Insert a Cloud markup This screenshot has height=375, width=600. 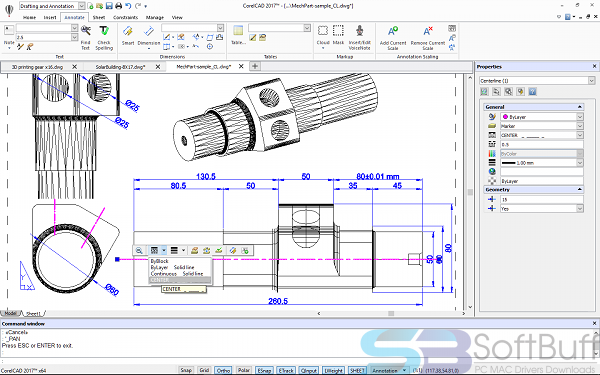click(x=323, y=37)
